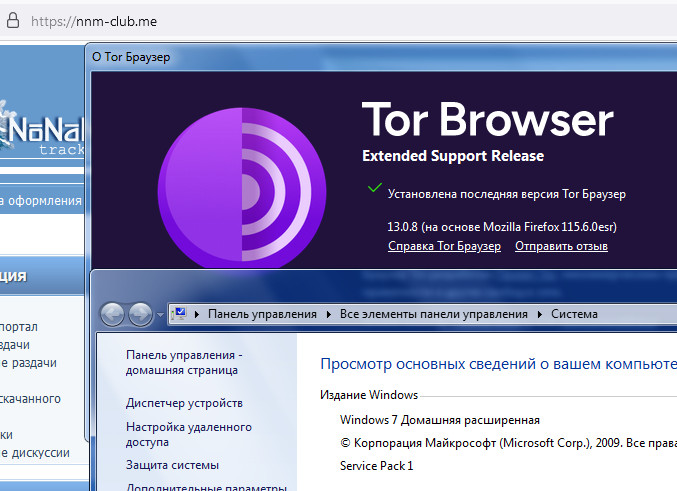Click the Forward arrow in System window
This screenshot has width=677, height=491.
point(140,314)
